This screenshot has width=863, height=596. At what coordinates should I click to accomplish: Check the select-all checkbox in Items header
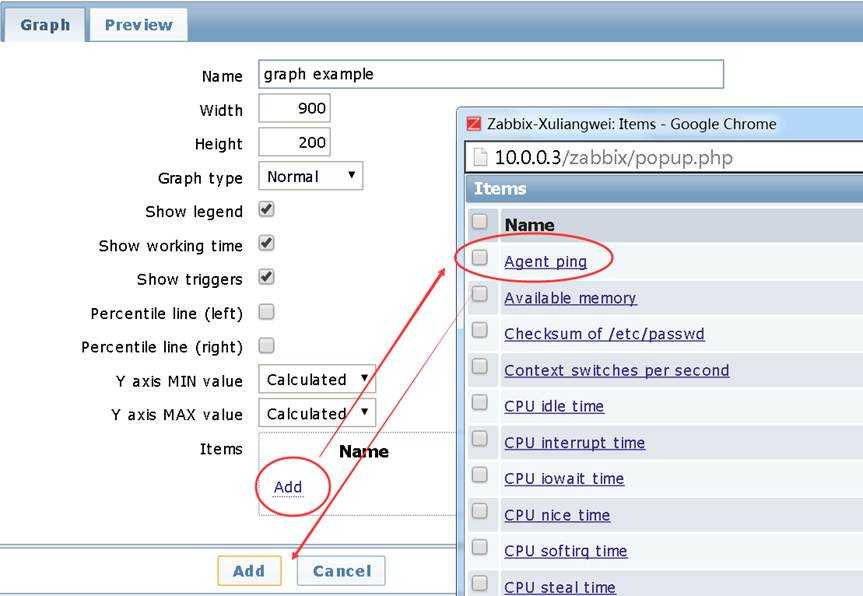[479, 222]
